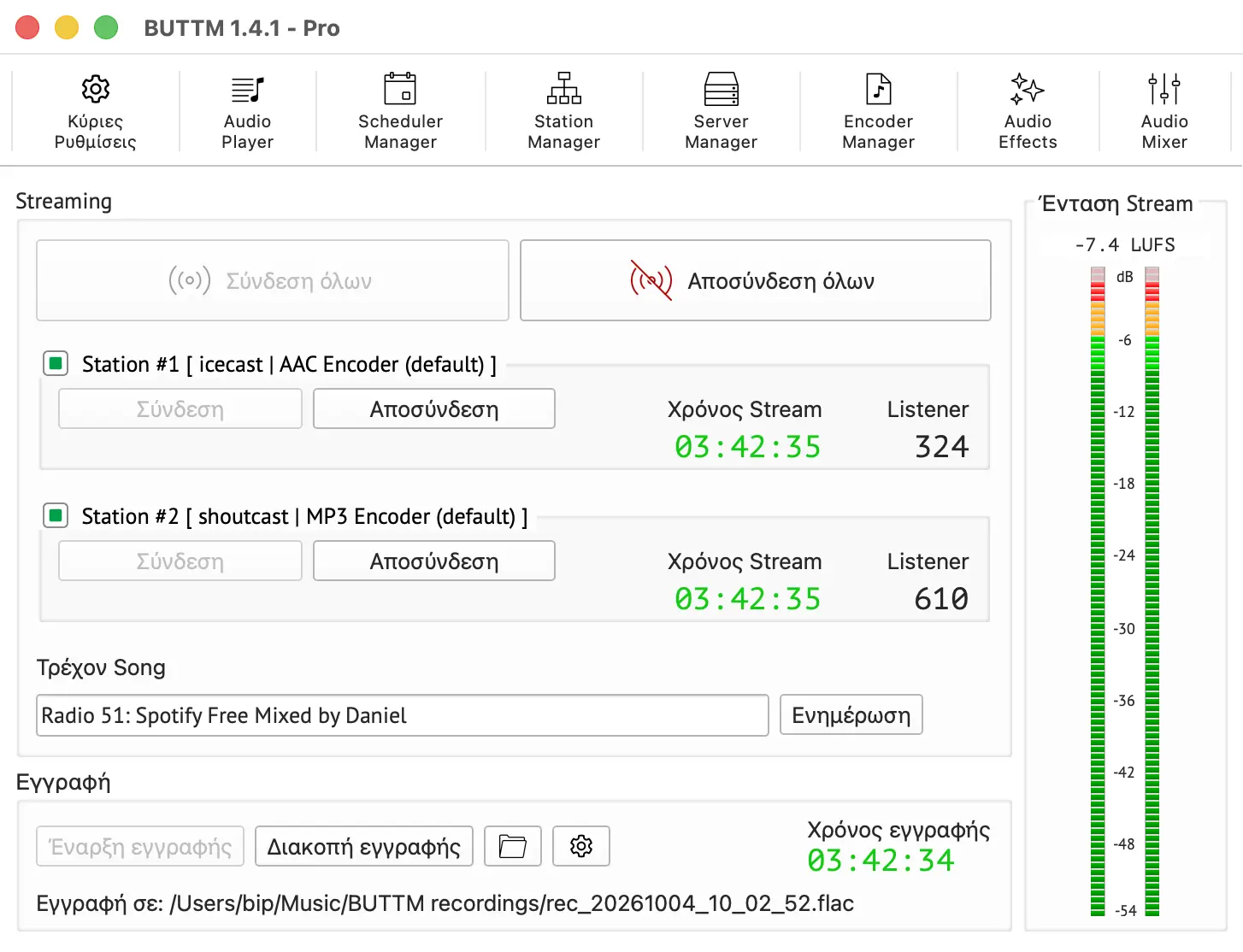Click the -7.4 LUFS loudness readout
Screen dimensions: 1243x952
1125,245
